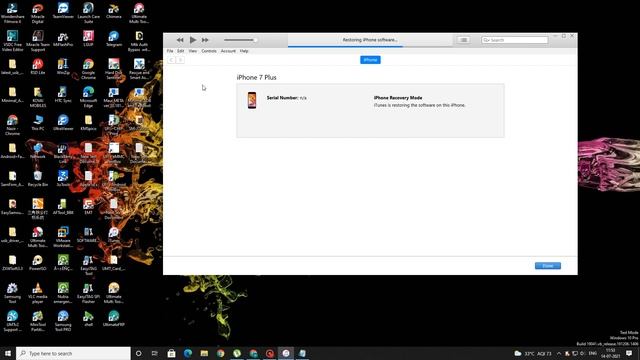Click the taskbar 'Type here to search' box
This screenshot has width=640, height=360.
[x=73, y=353]
